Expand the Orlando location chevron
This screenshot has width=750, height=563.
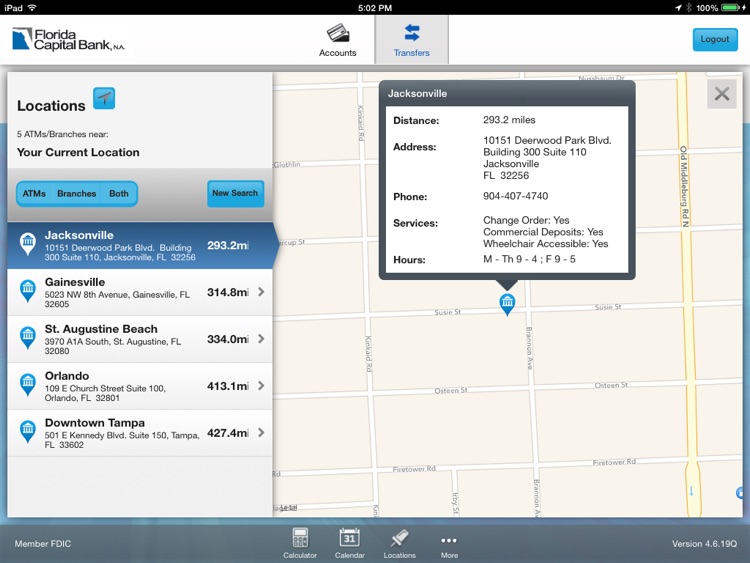point(261,386)
